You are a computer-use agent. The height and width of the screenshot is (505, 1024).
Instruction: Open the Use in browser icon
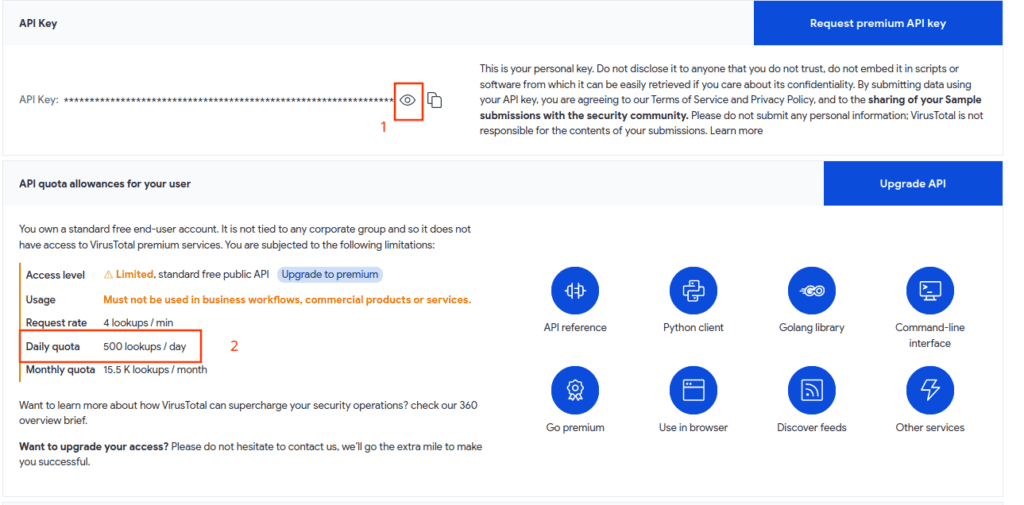point(693,391)
